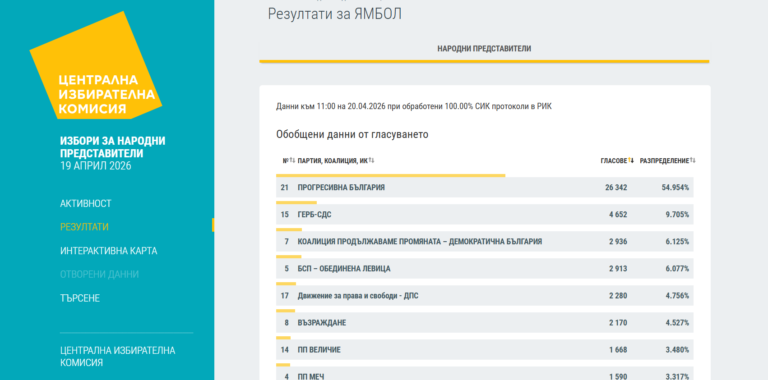Click the ballot number 21 cell

[285, 188]
